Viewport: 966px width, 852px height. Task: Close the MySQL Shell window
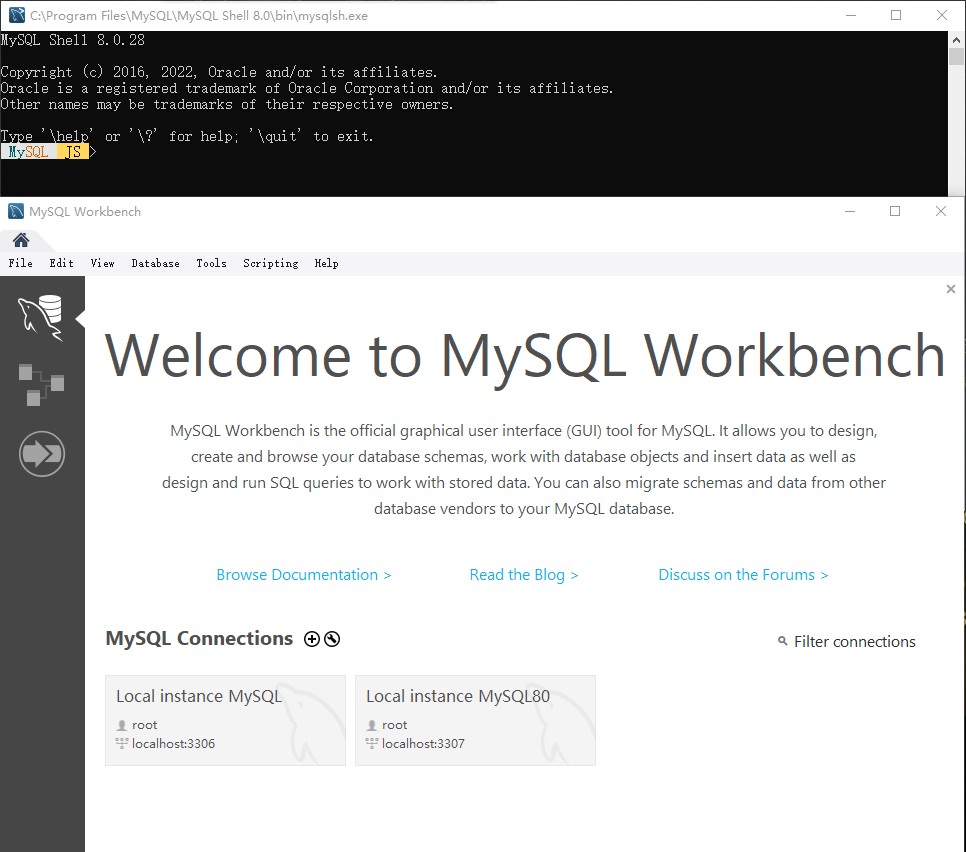tap(942, 15)
